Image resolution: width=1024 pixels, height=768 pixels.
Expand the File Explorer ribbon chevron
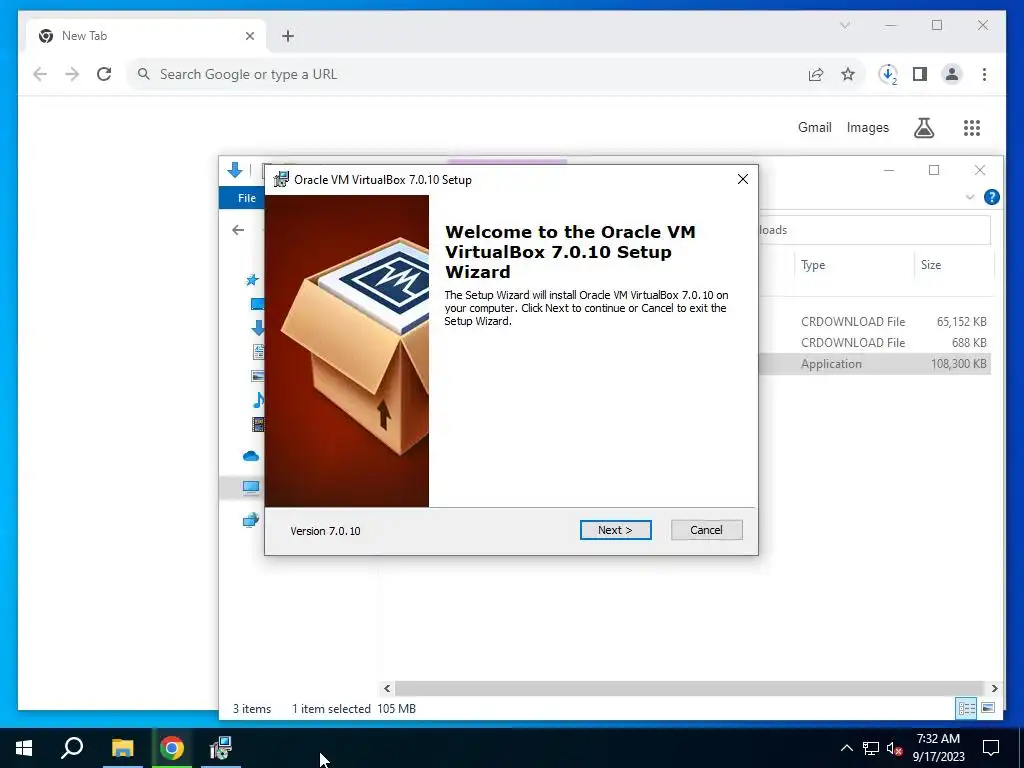970,197
